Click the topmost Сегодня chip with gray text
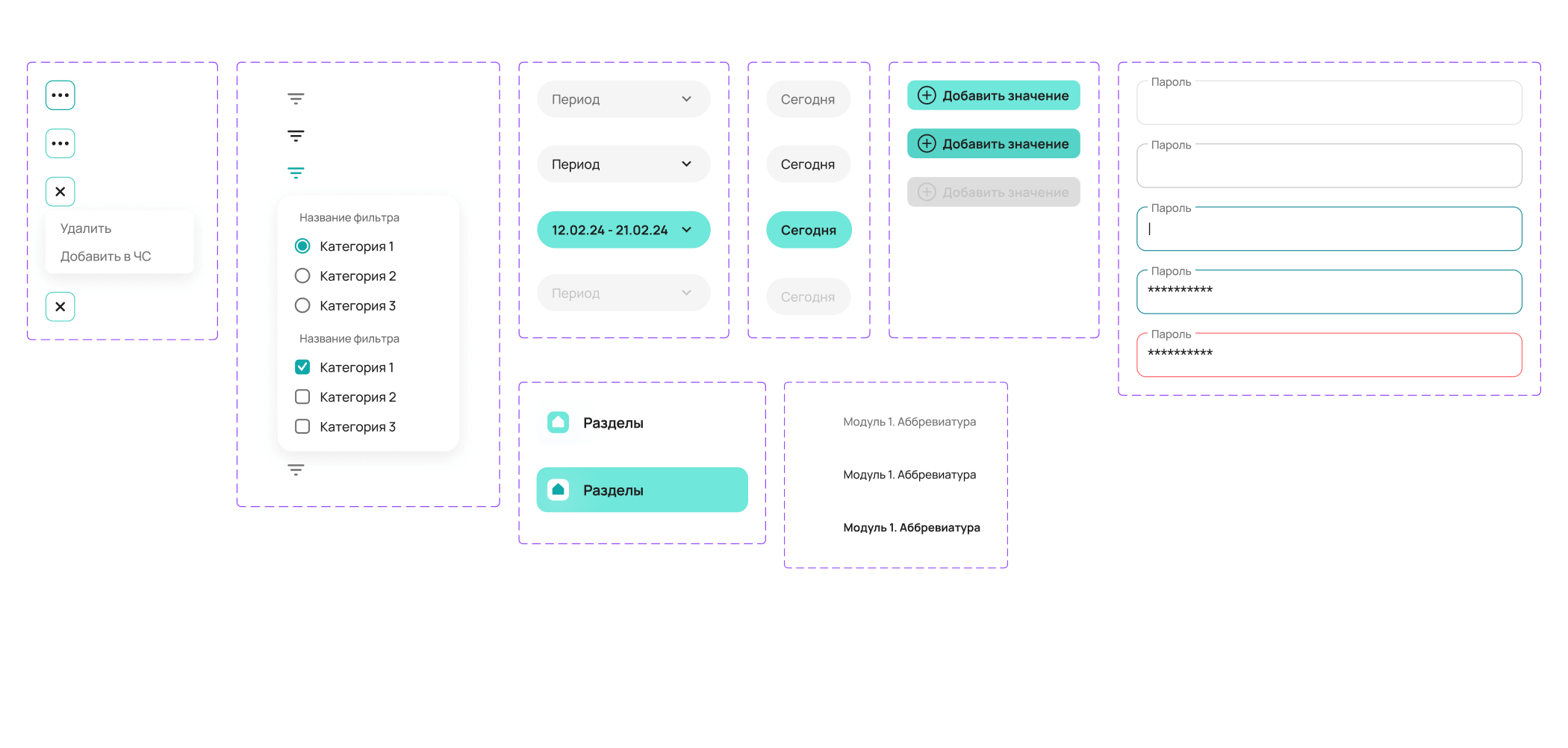Screen dimensions: 1568x748 click(x=809, y=99)
